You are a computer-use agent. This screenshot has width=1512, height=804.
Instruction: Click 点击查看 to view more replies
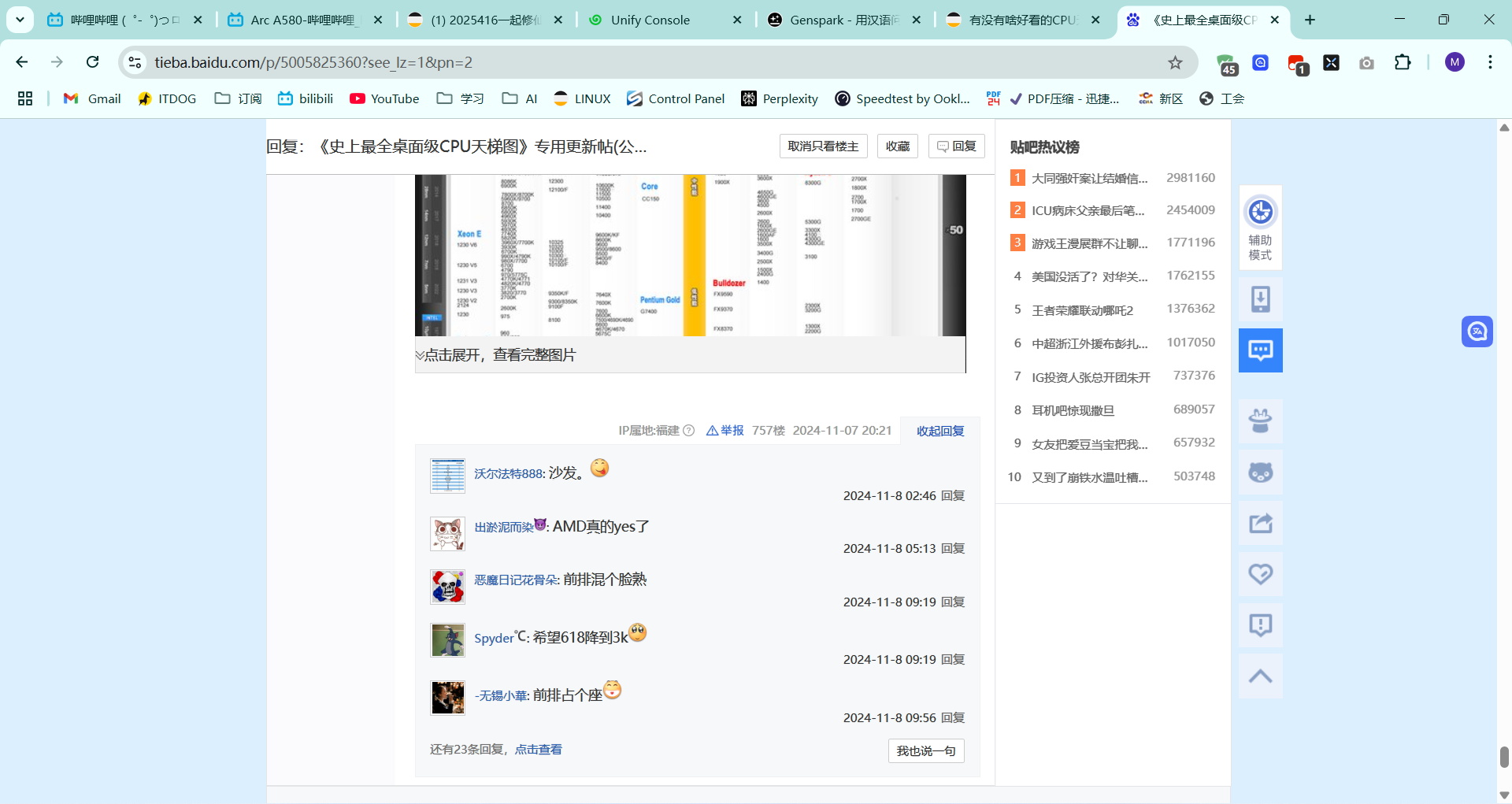coord(538,750)
